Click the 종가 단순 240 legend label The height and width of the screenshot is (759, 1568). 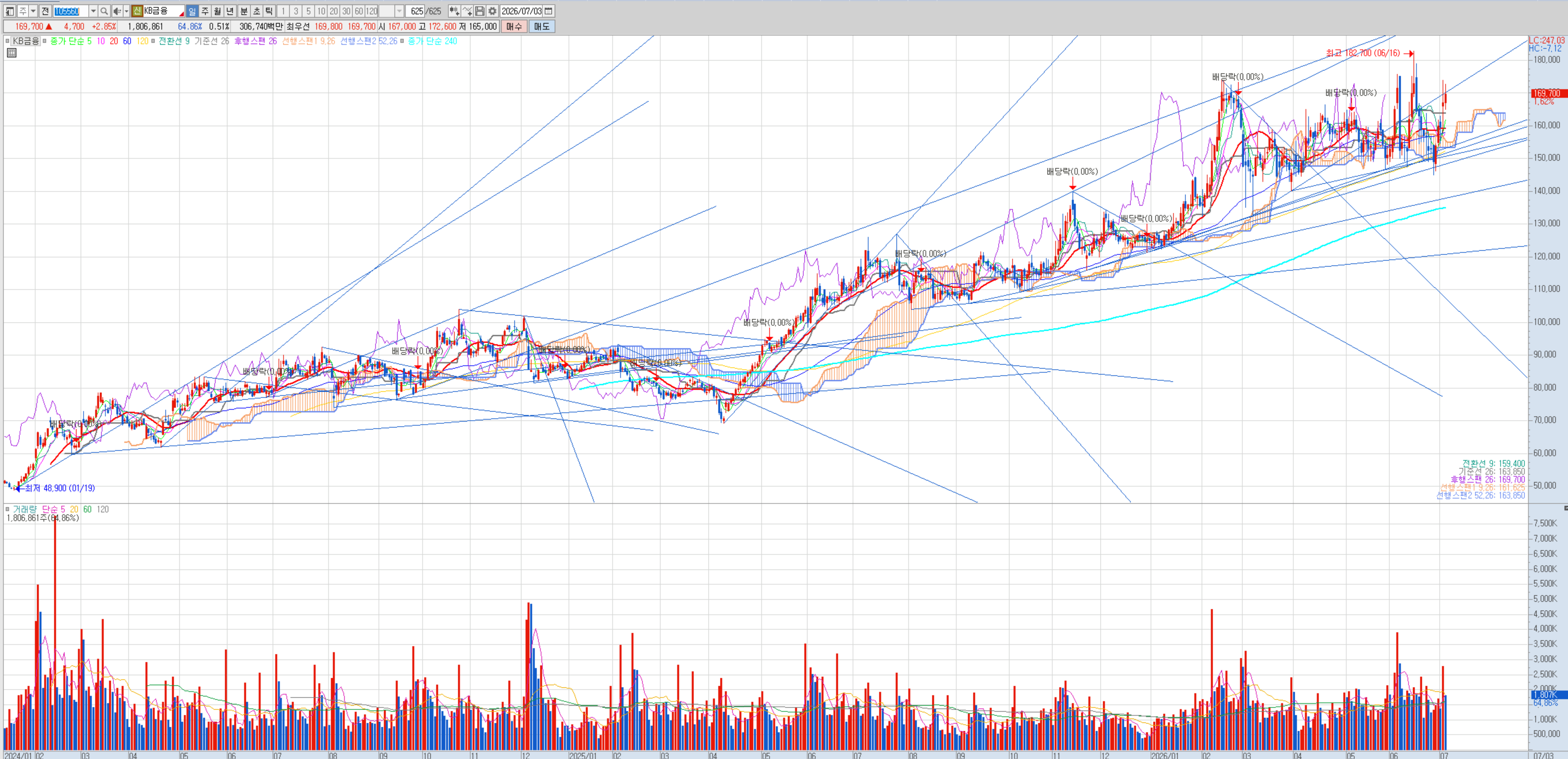pyautogui.click(x=432, y=41)
